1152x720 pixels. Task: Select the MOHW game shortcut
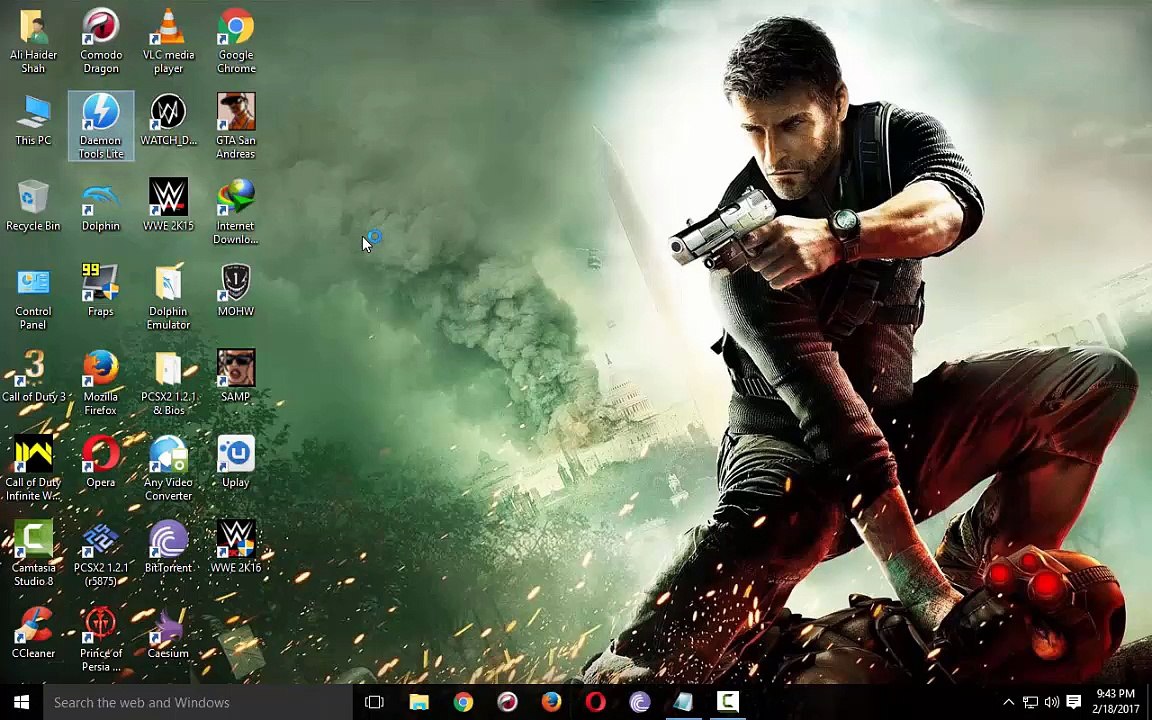click(x=236, y=291)
